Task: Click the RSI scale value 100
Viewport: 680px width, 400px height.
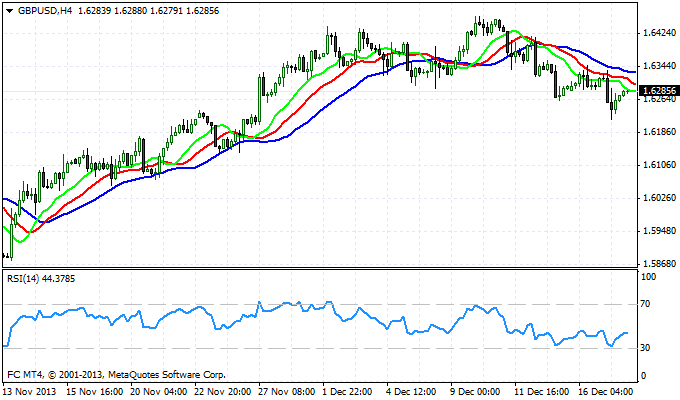Action: click(x=648, y=277)
